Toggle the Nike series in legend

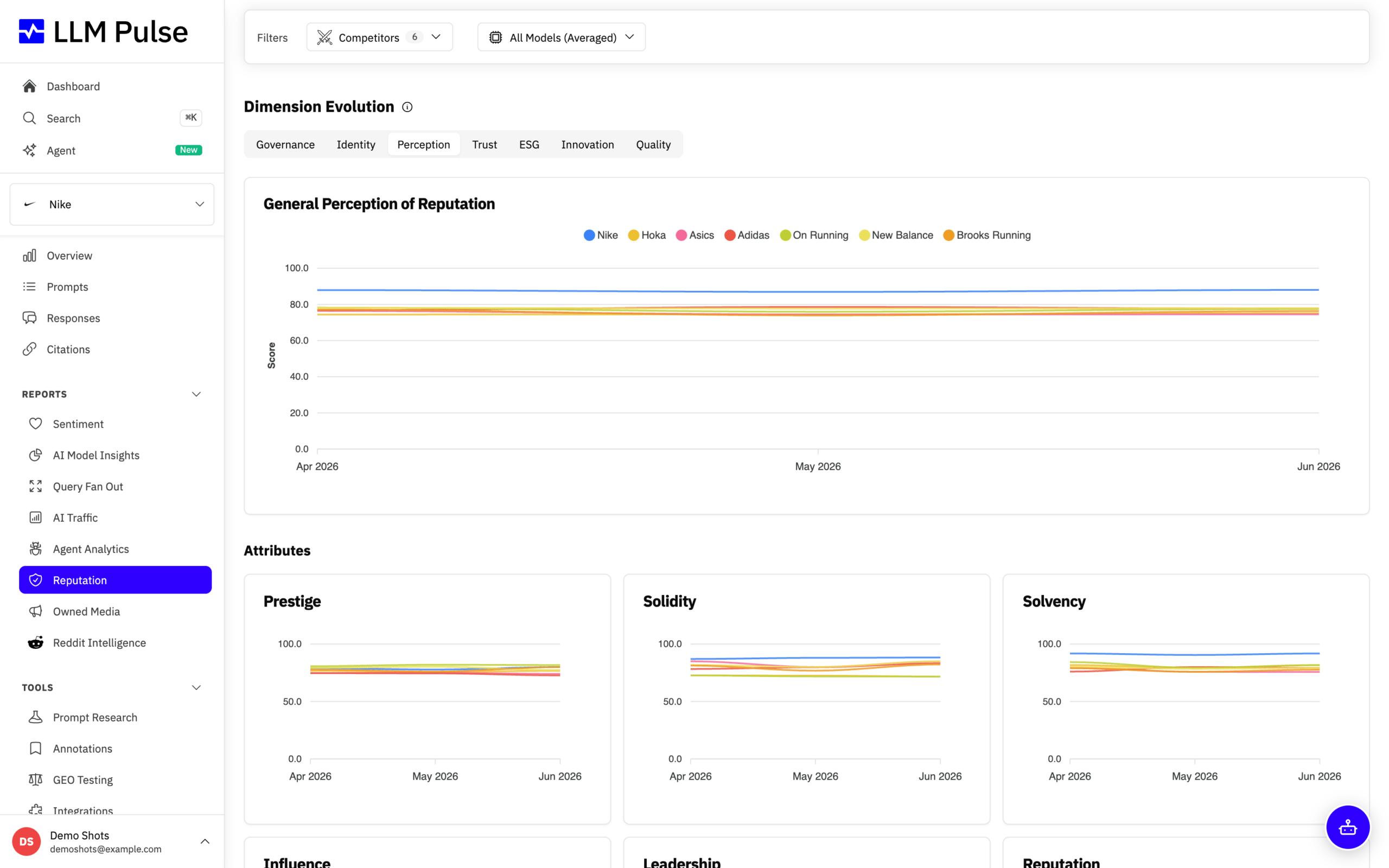(x=601, y=235)
